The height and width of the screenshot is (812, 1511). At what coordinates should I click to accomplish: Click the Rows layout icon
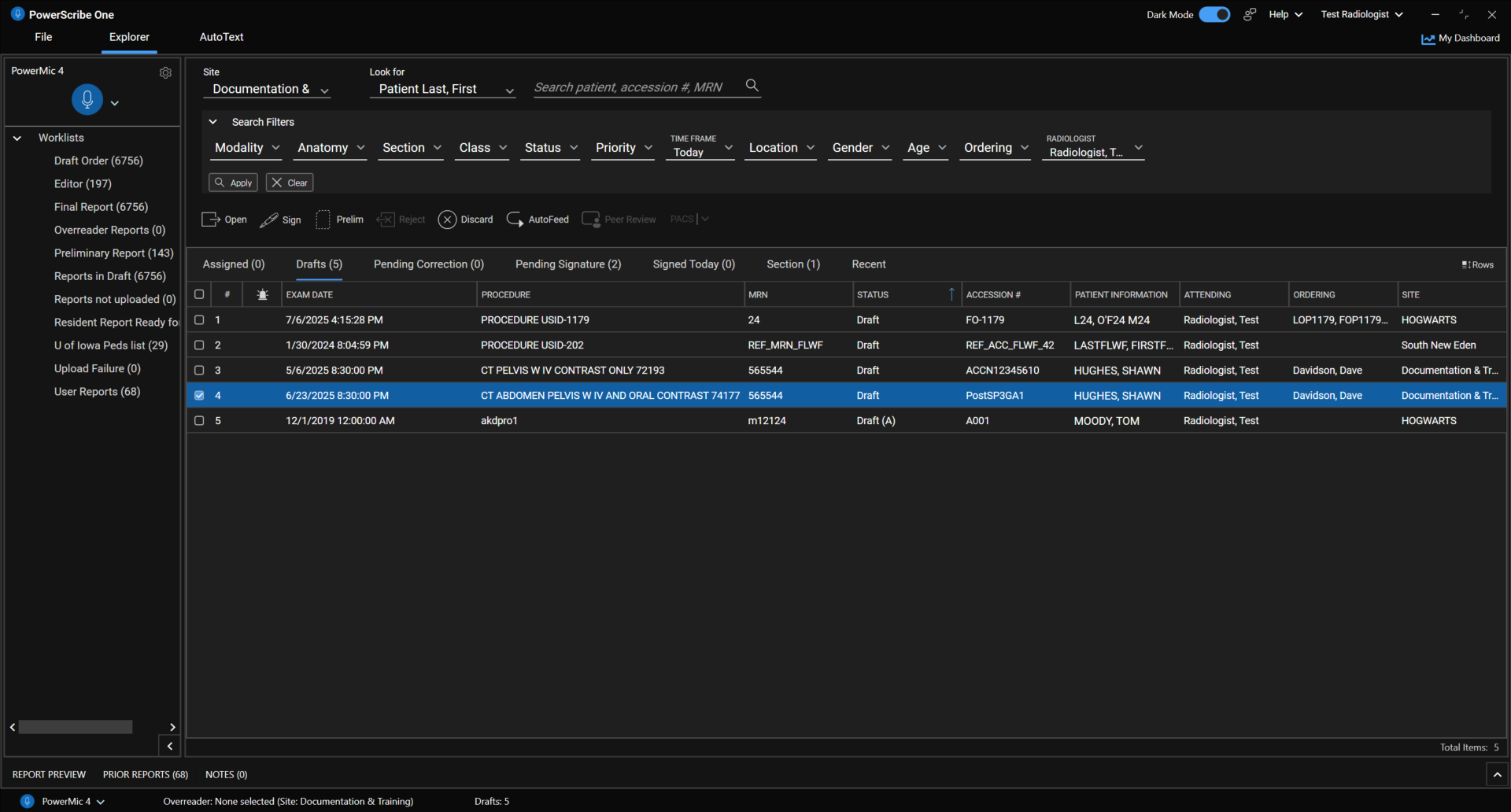1465,265
